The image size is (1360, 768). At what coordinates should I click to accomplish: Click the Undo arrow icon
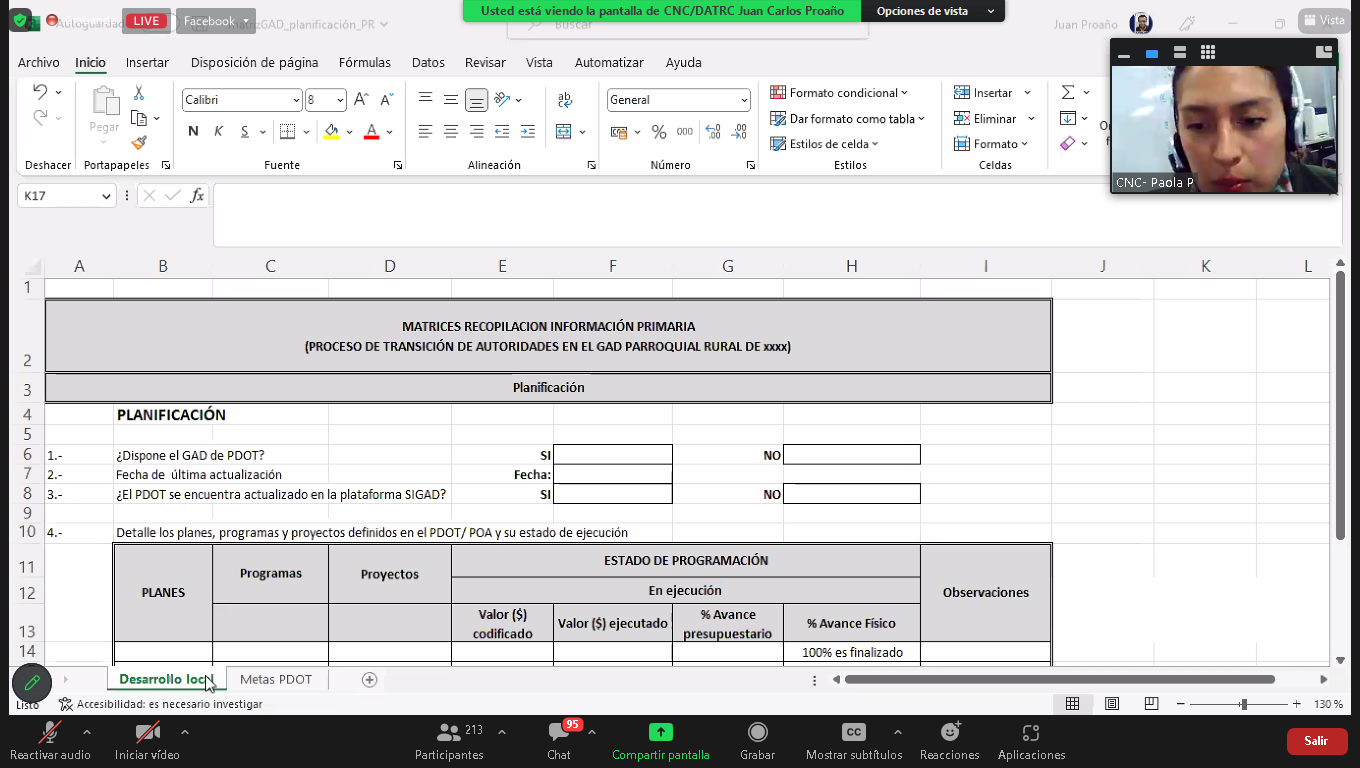pyautogui.click(x=40, y=92)
